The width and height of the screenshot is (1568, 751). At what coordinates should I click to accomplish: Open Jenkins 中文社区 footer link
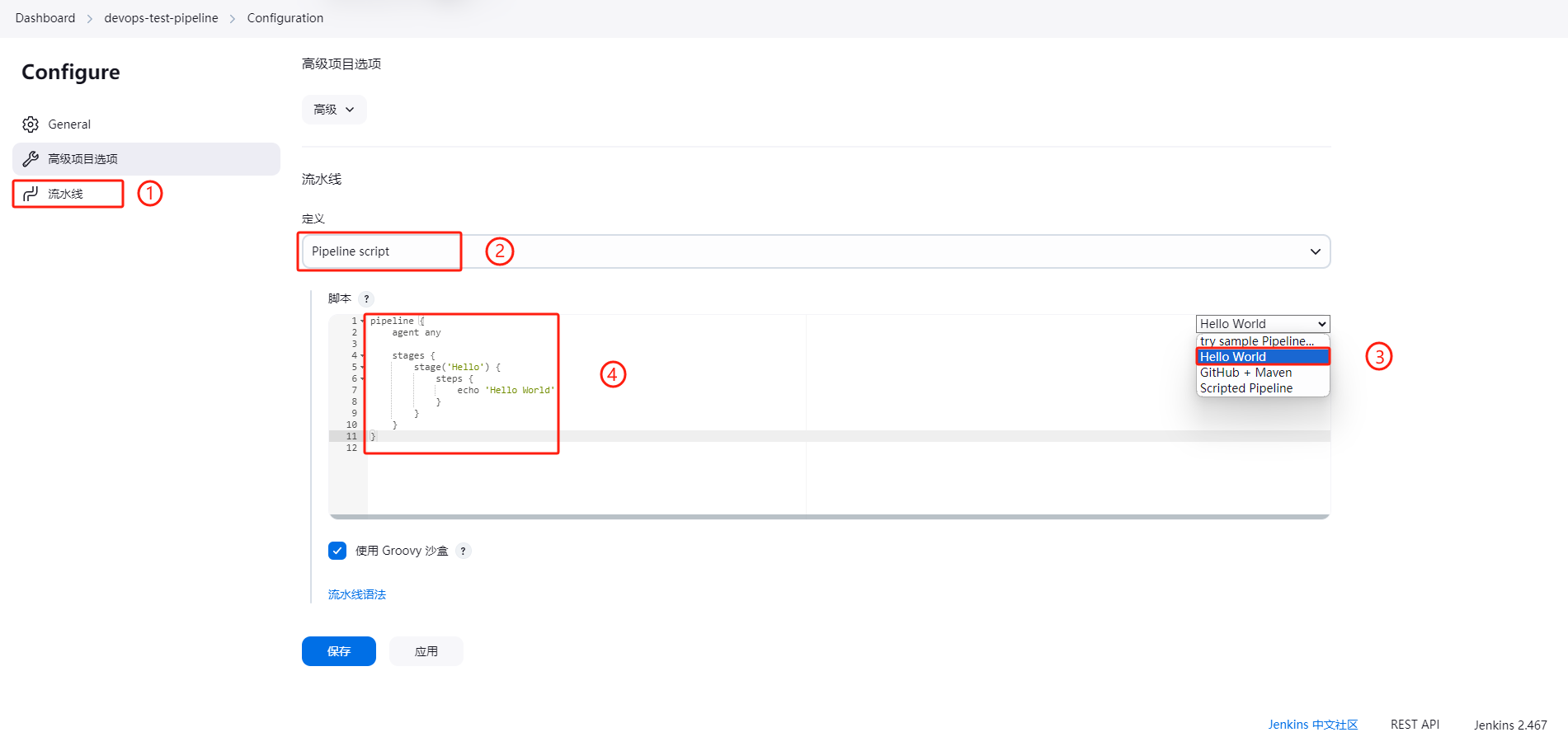(x=1313, y=725)
